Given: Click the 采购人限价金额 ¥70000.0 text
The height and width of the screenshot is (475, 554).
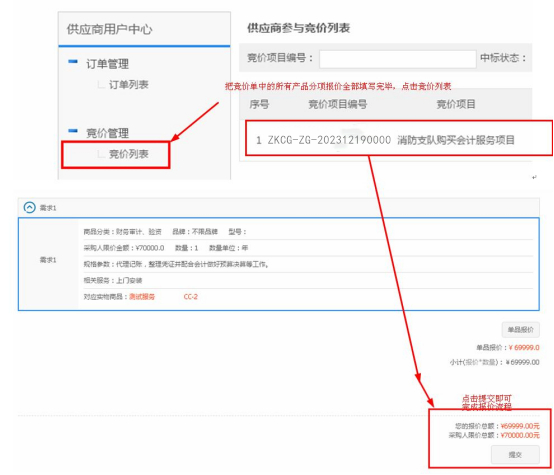Looking at the screenshot, I should coord(124,248).
